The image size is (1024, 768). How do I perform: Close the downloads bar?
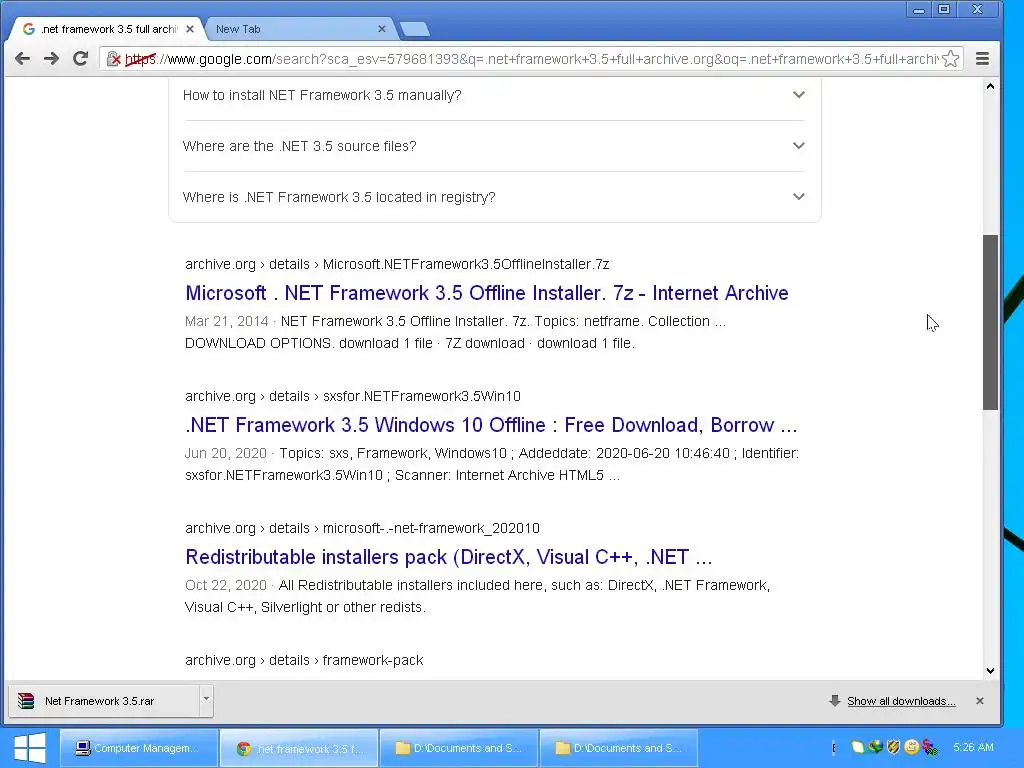[980, 701]
